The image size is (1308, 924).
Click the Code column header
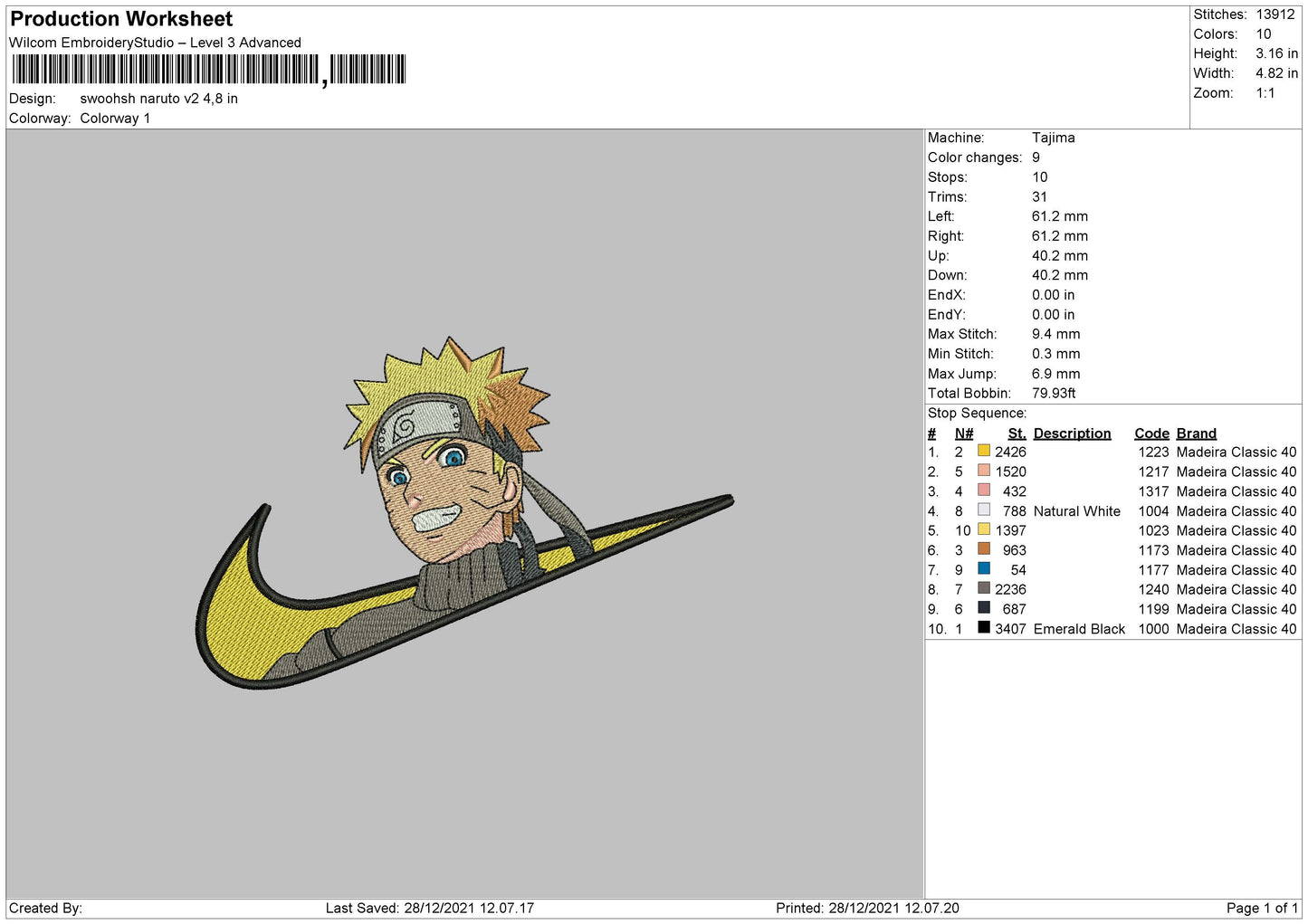click(1151, 433)
